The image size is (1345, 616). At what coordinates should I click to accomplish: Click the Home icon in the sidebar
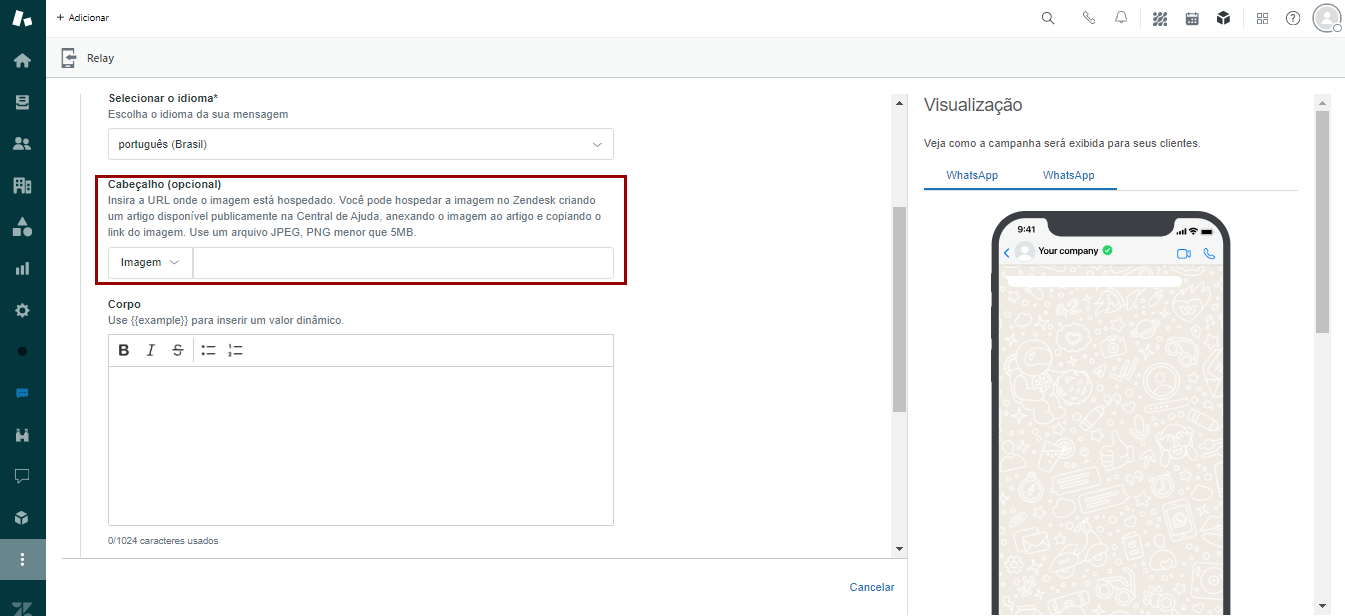click(22, 60)
